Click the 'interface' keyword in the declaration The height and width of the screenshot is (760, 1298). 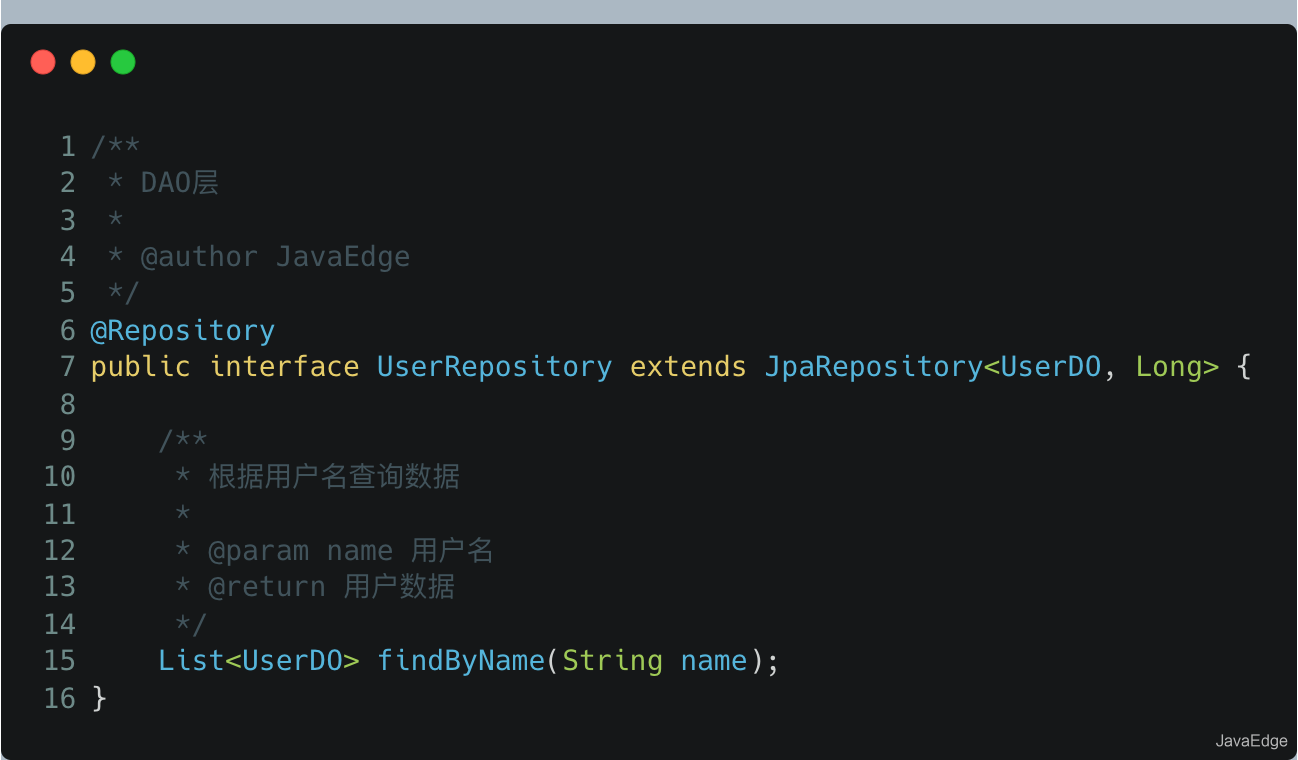tap(284, 367)
